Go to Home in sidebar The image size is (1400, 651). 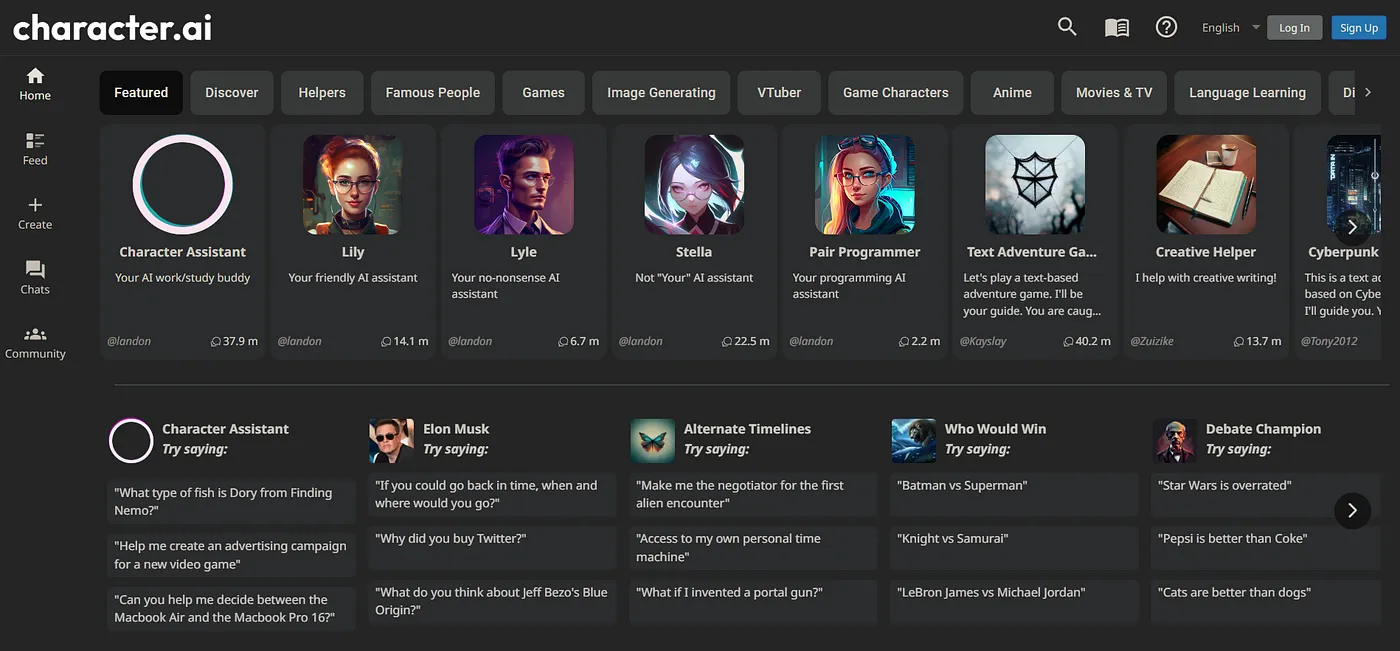pyautogui.click(x=35, y=83)
